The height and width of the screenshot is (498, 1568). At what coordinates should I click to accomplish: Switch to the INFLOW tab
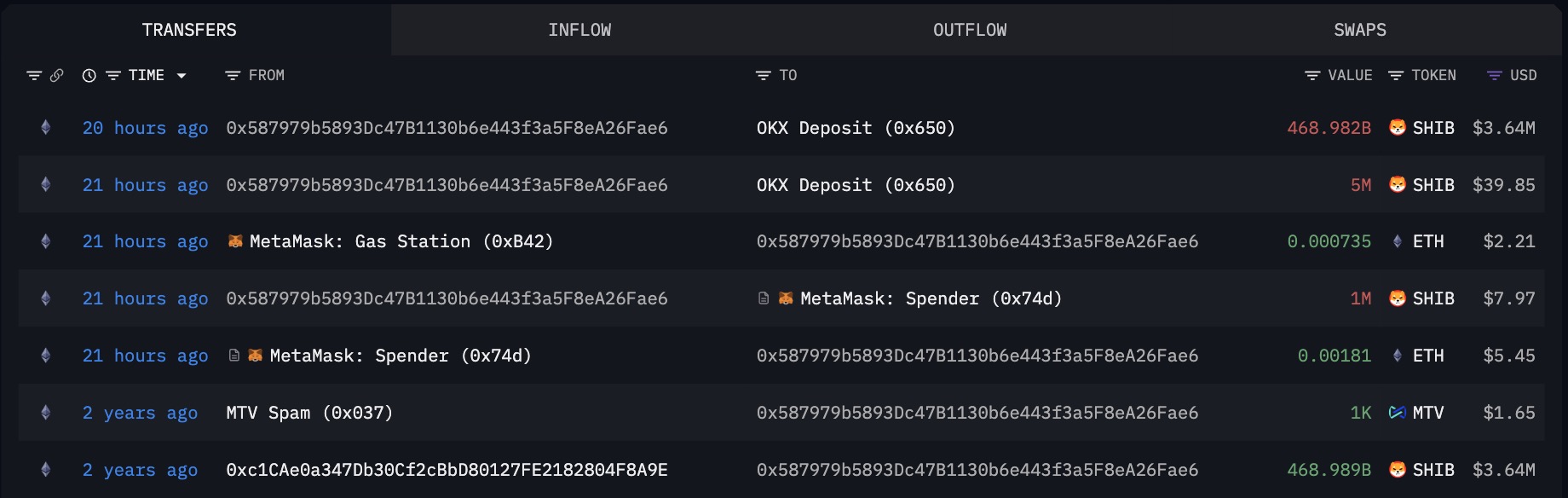[579, 30]
